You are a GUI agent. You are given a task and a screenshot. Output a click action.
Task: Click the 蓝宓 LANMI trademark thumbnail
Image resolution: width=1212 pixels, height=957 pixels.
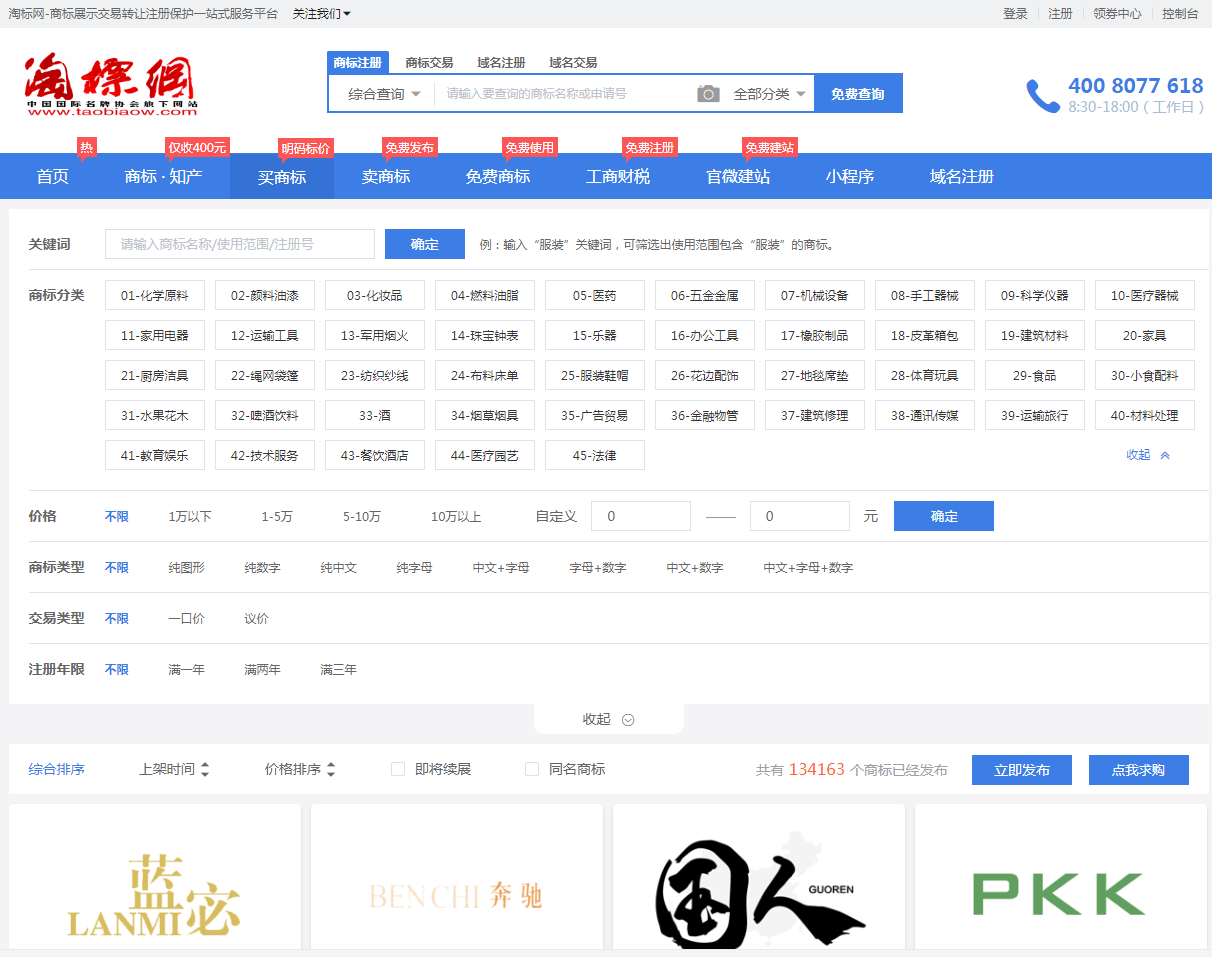pos(155,880)
